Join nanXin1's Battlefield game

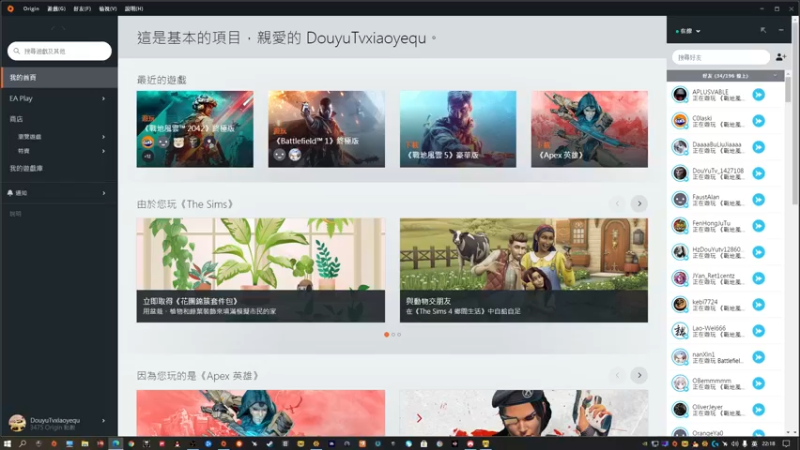(759, 357)
